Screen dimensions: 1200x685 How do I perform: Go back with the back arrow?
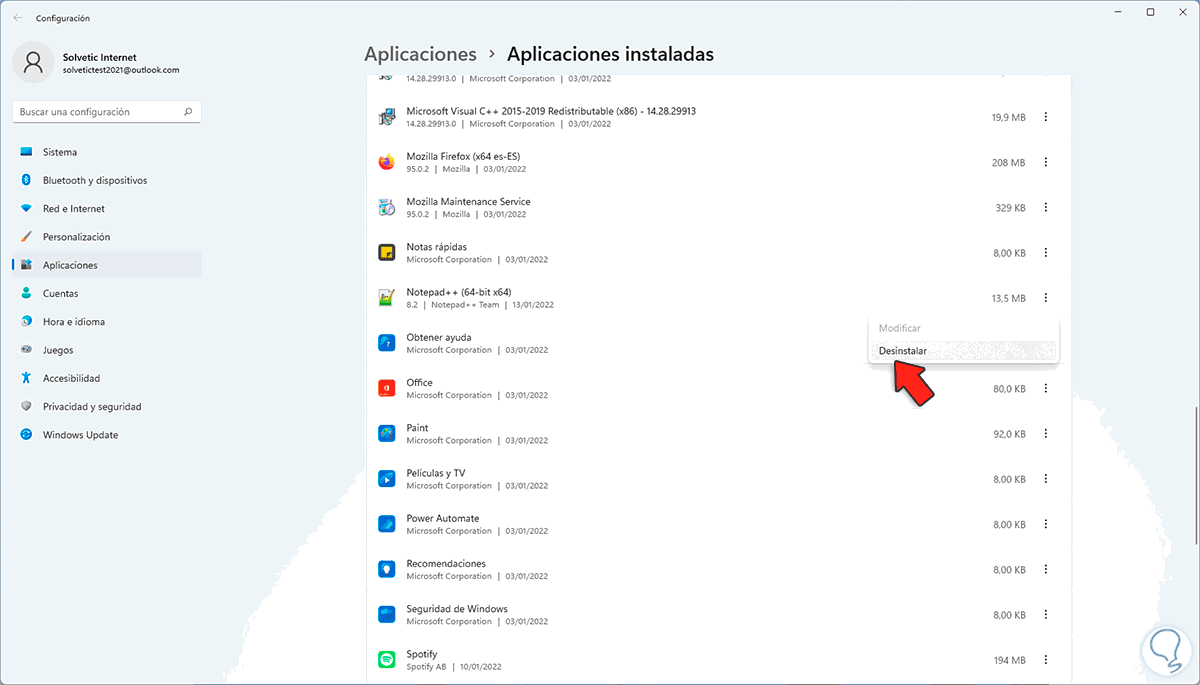pos(17,18)
